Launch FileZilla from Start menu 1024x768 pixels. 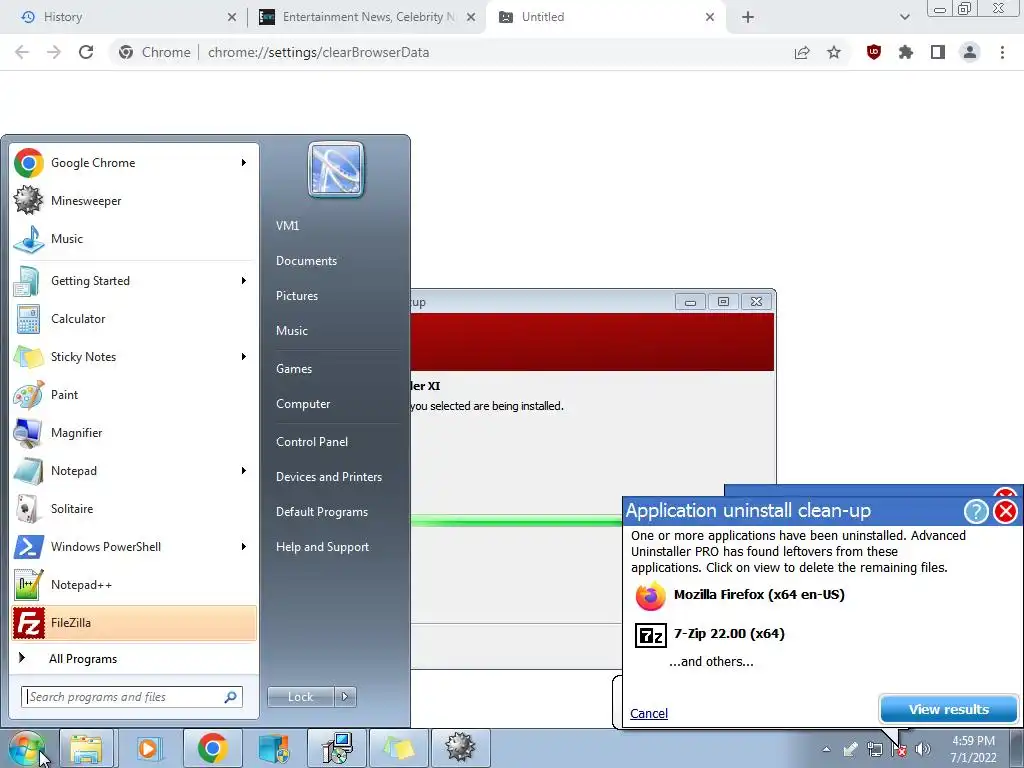pos(134,622)
